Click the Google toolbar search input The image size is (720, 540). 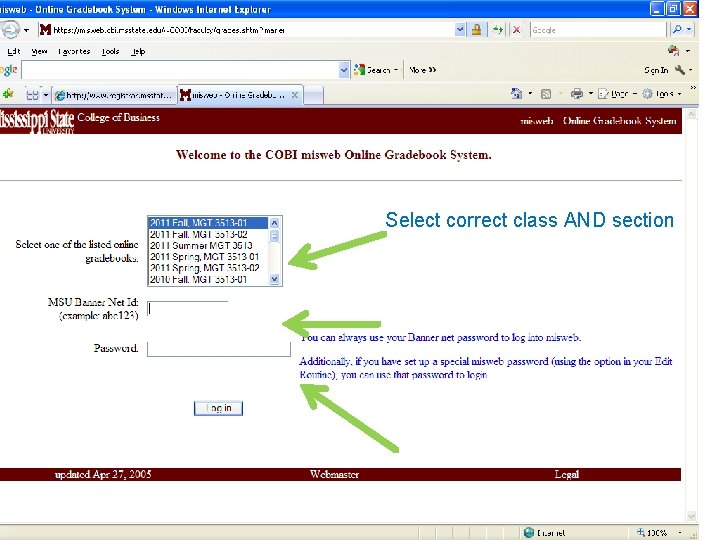(x=180, y=70)
